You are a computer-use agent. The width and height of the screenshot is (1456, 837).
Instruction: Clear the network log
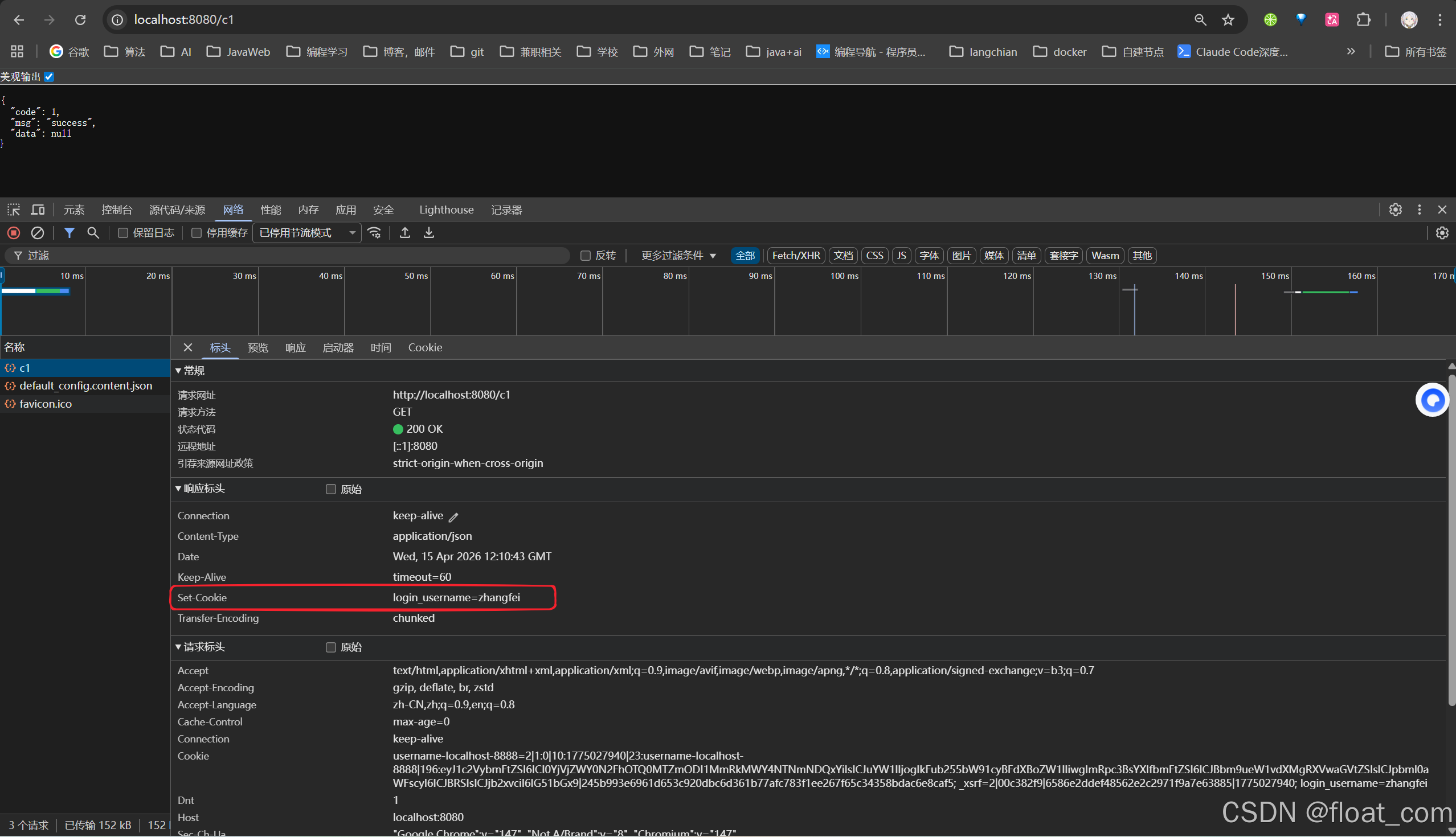pos(38,233)
